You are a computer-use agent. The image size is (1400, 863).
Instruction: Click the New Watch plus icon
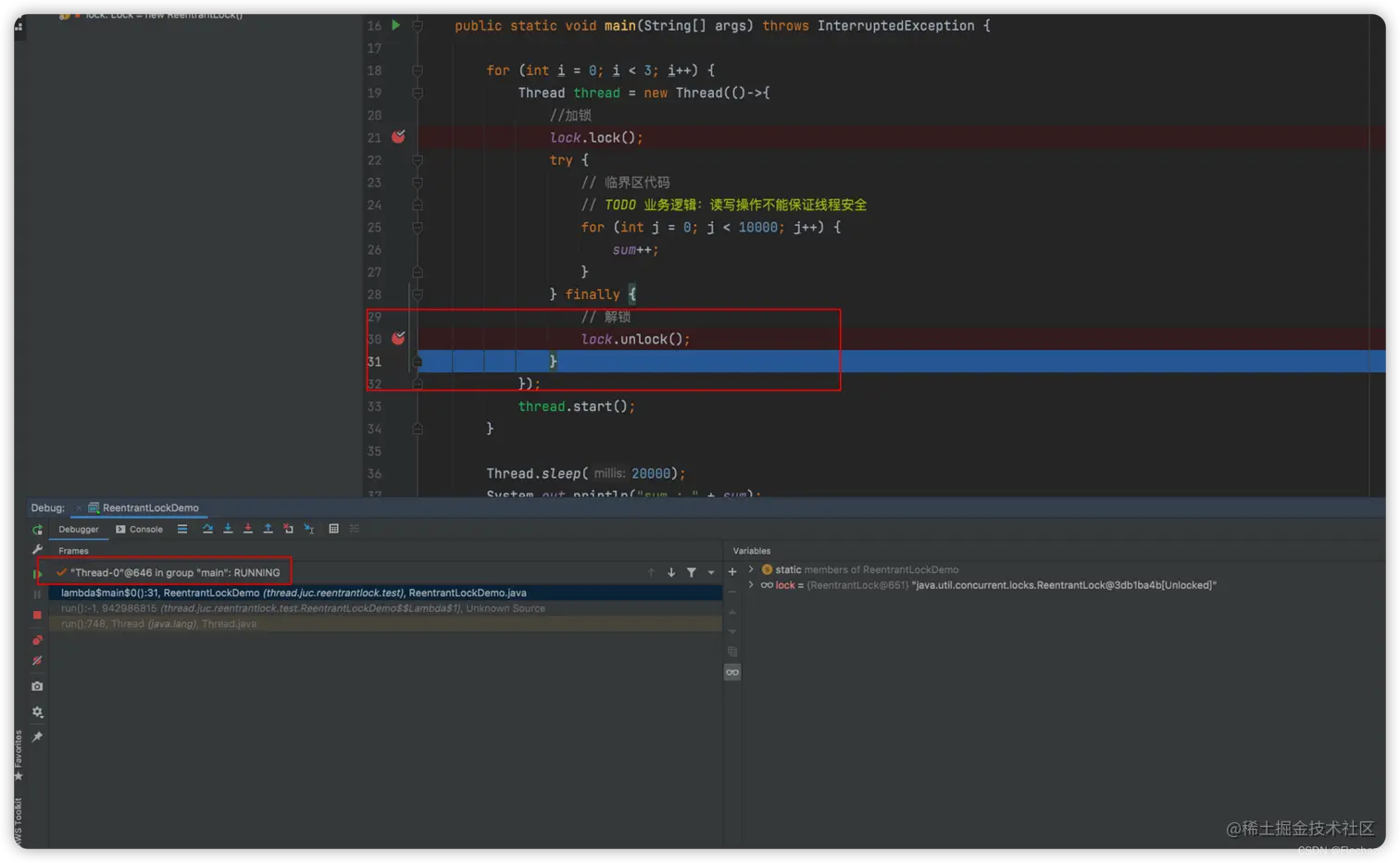coord(732,571)
